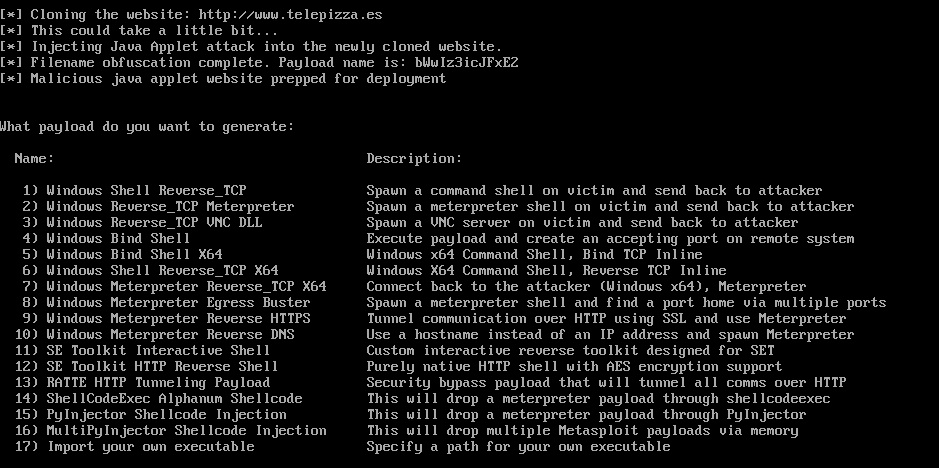The image size is (939, 468).
Task: Click SE Toolkit Interactive Shell option
Action: click(158, 351)
